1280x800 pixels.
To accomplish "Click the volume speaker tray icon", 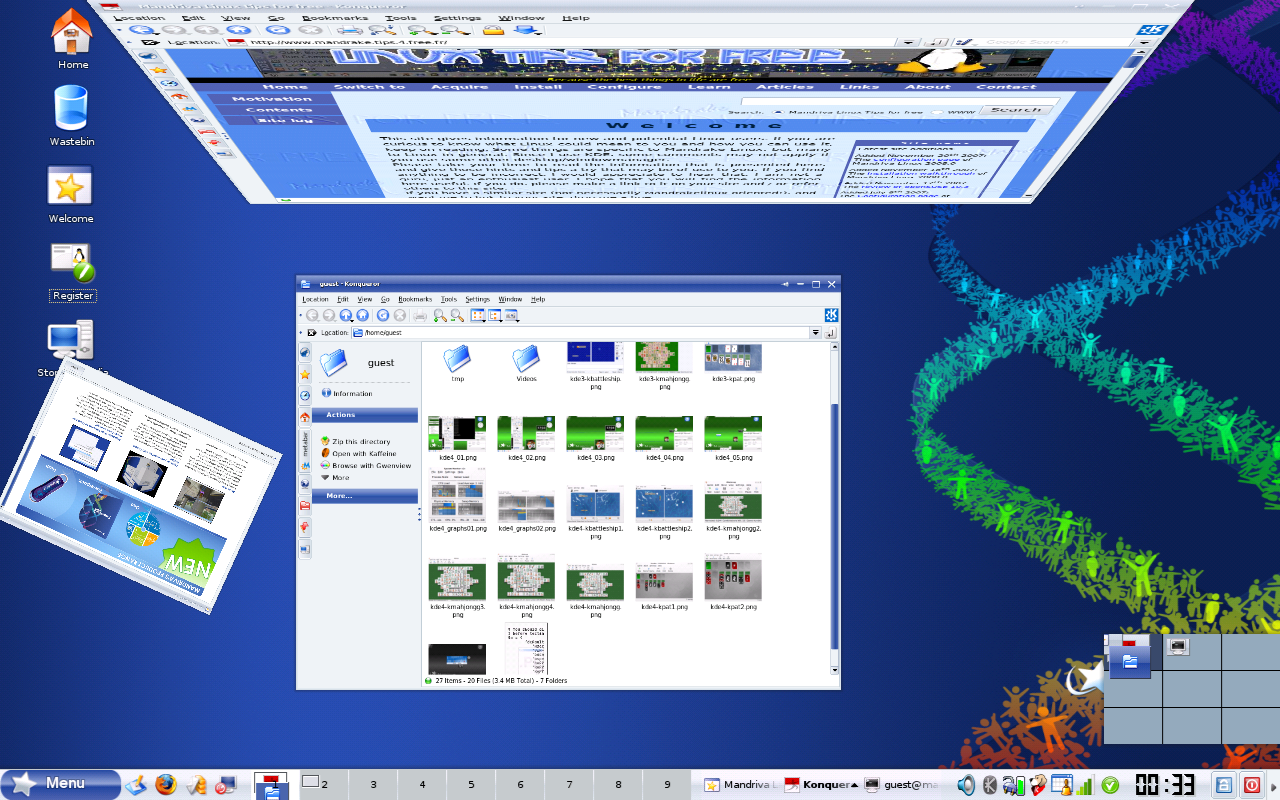I will pyautogui.click(x=966, y=785).
